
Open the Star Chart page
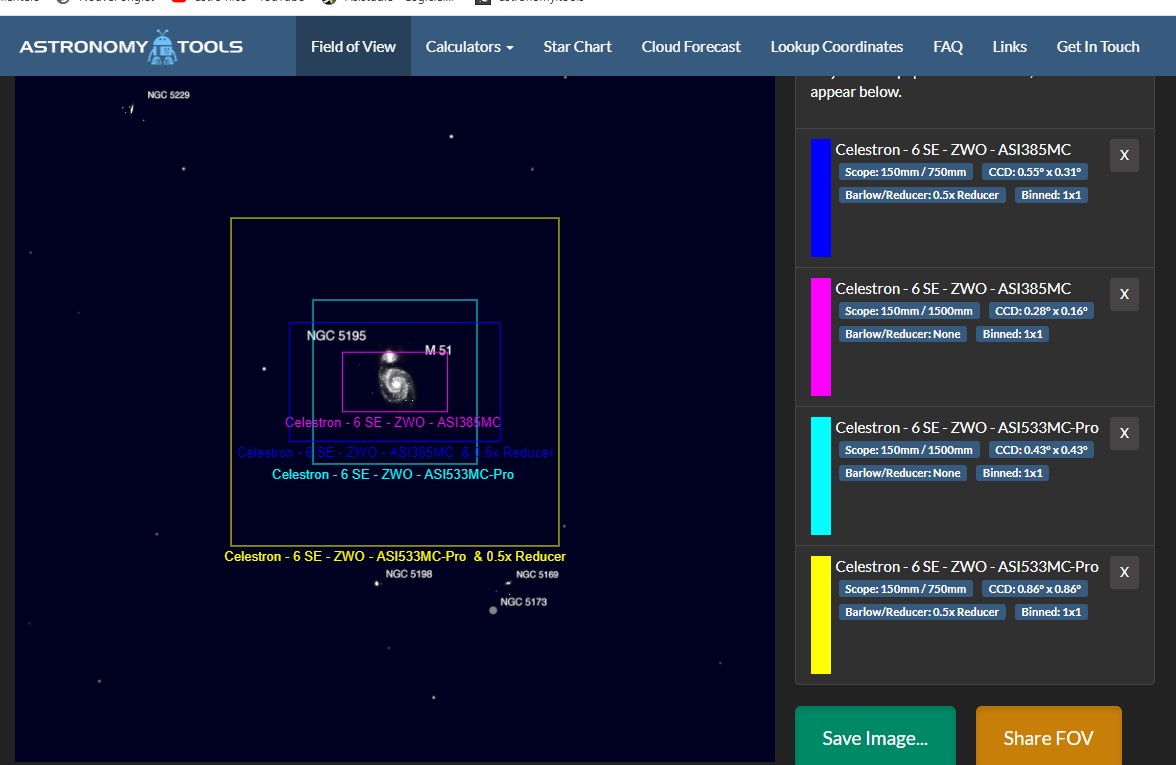(578, 46)
